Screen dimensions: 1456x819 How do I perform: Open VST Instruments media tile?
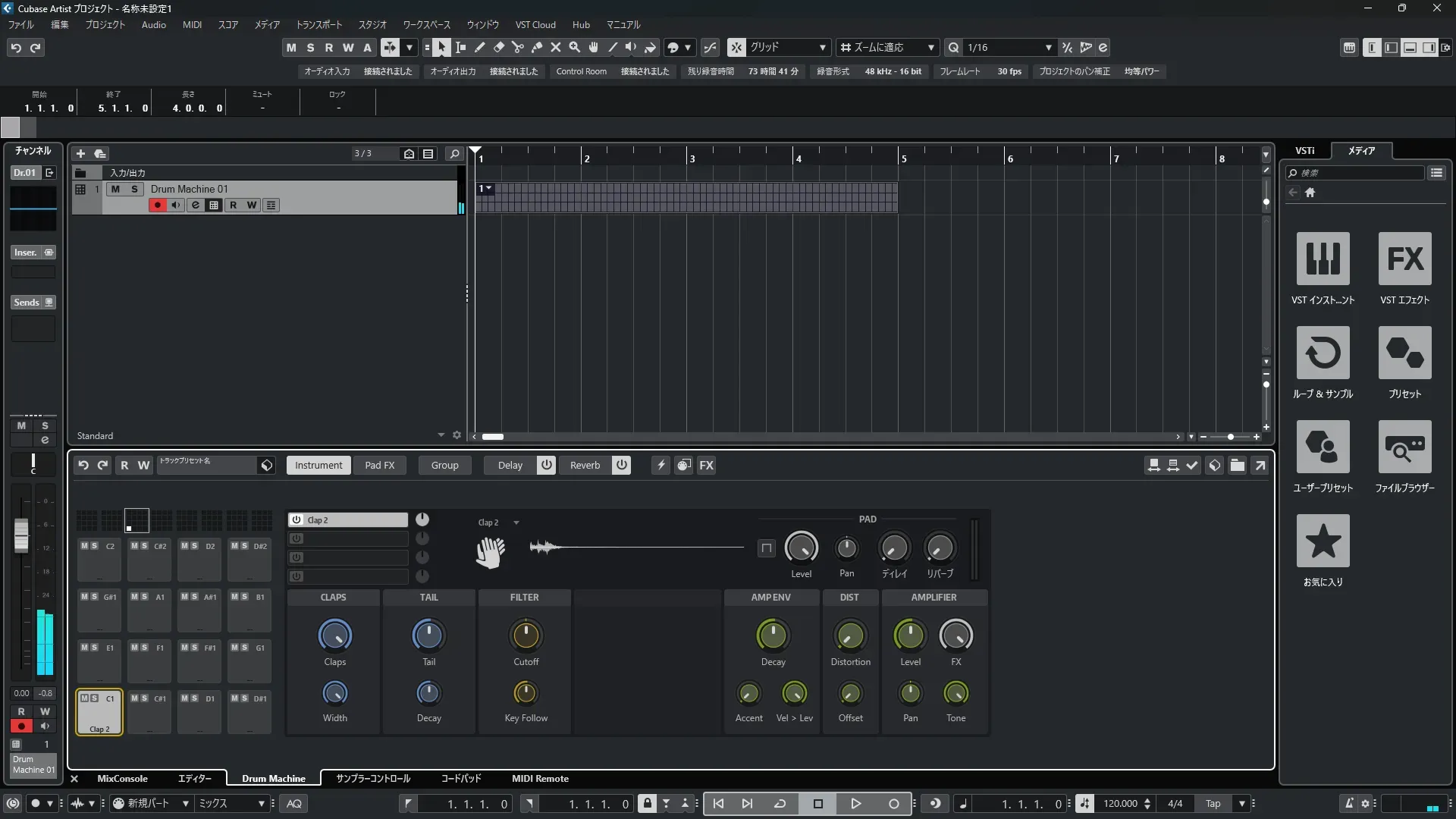pos(1323,259)
